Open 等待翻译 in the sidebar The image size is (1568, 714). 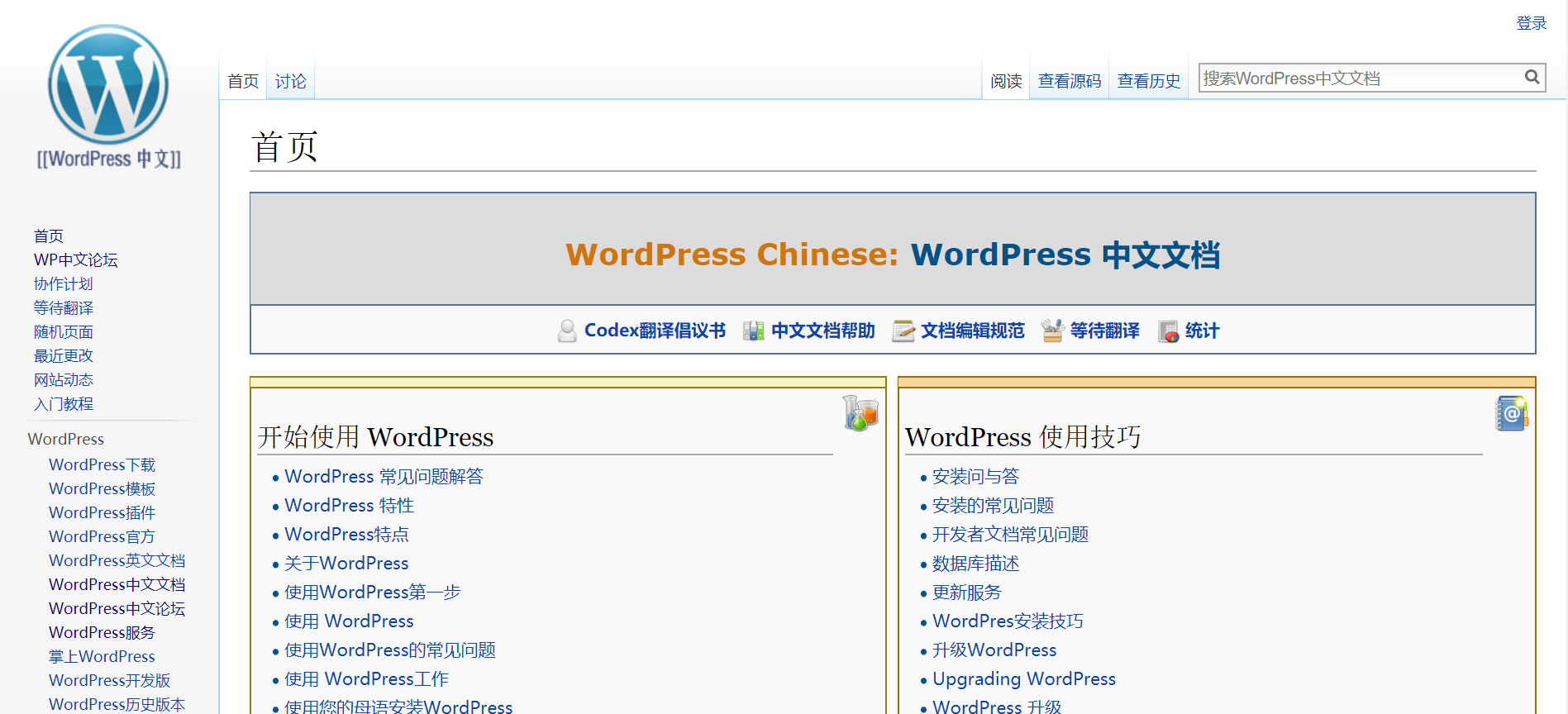[64, 308]
